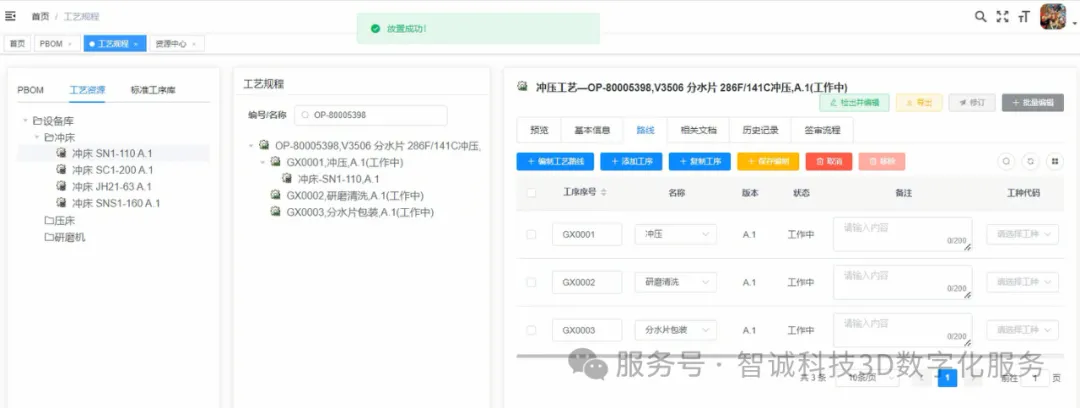
Task: Collapse the 设备库 tree node arrow
Action: (x=25, y=121)
